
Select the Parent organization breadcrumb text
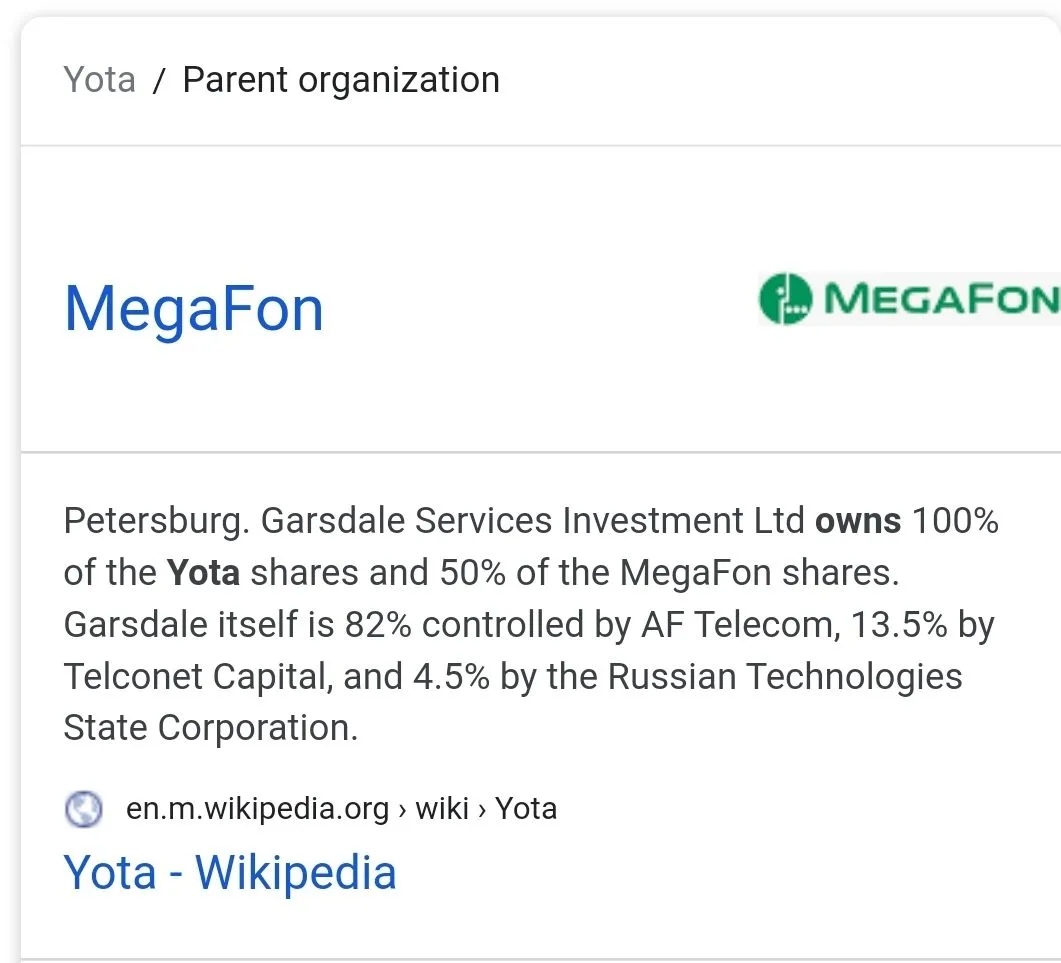(x=341, y=79)
